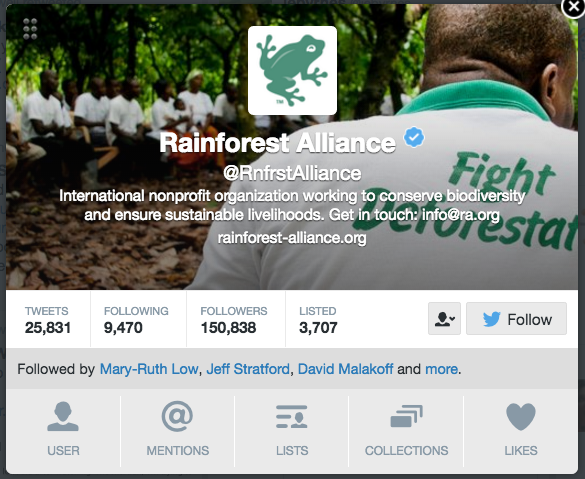The width and height of the screenshot is (585, 479).
Task: Open the Likes heart icon
Action: tap(521, 417)
